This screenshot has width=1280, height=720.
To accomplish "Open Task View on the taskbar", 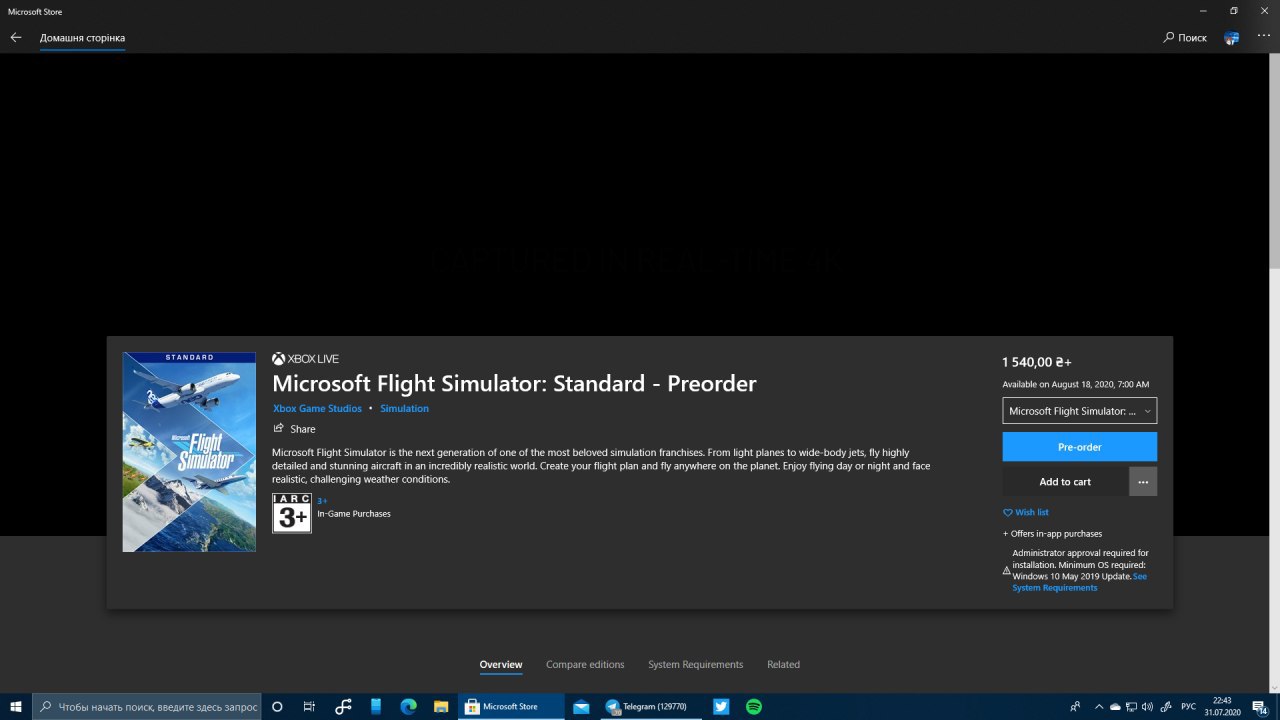I will (310, 706).
